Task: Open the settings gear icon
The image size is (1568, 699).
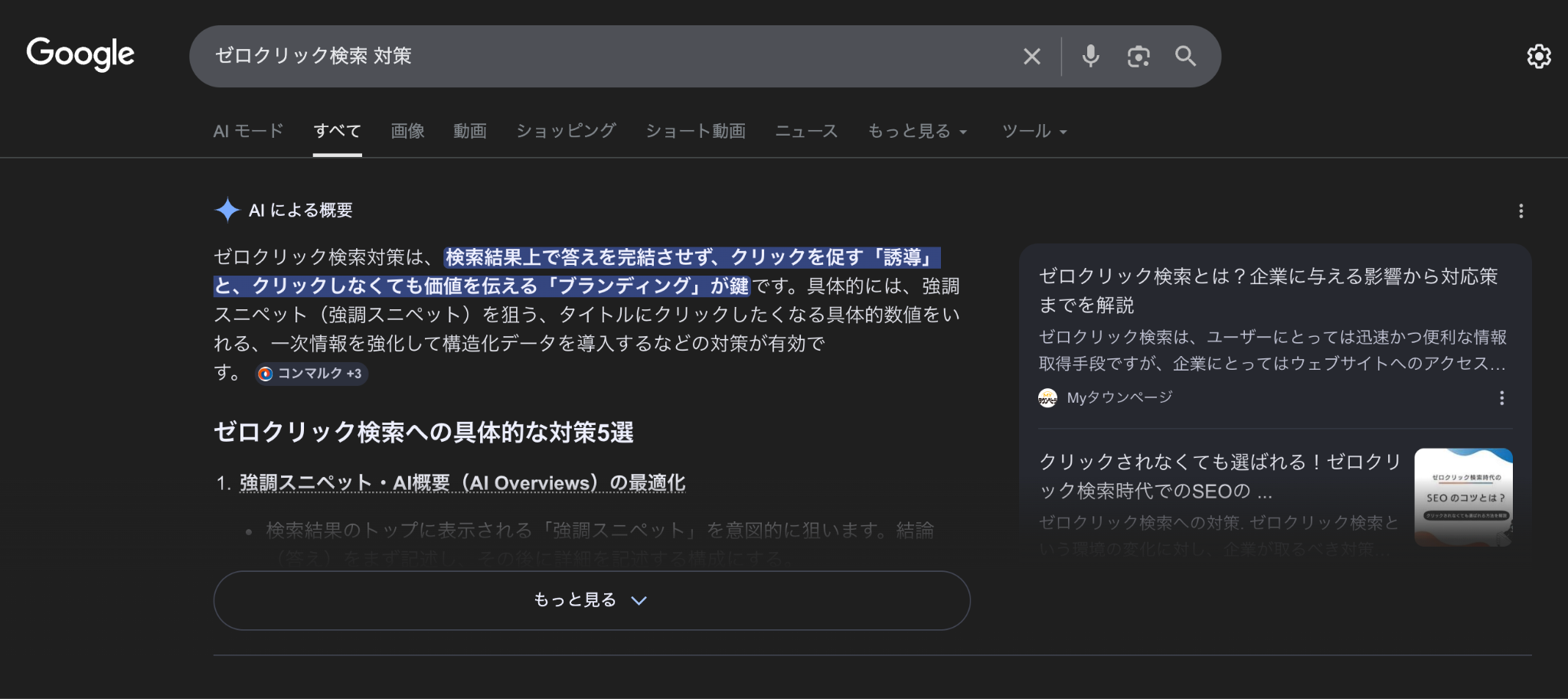Action: (x=1538, y=56)
